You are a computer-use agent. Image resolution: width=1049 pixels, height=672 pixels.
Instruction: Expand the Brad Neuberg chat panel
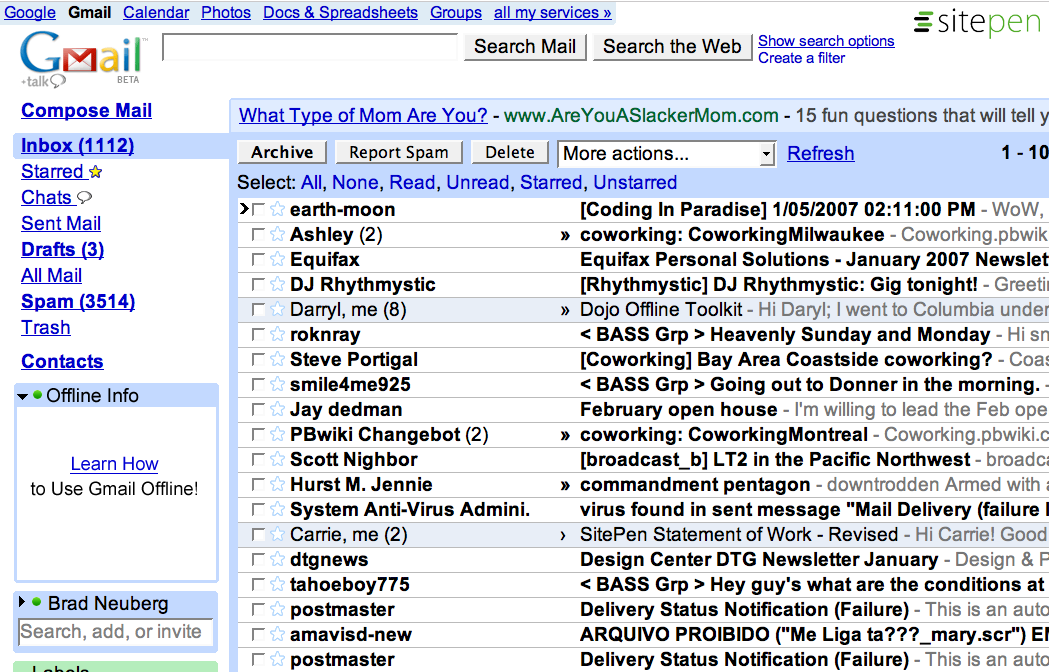[x=22, y=602]
